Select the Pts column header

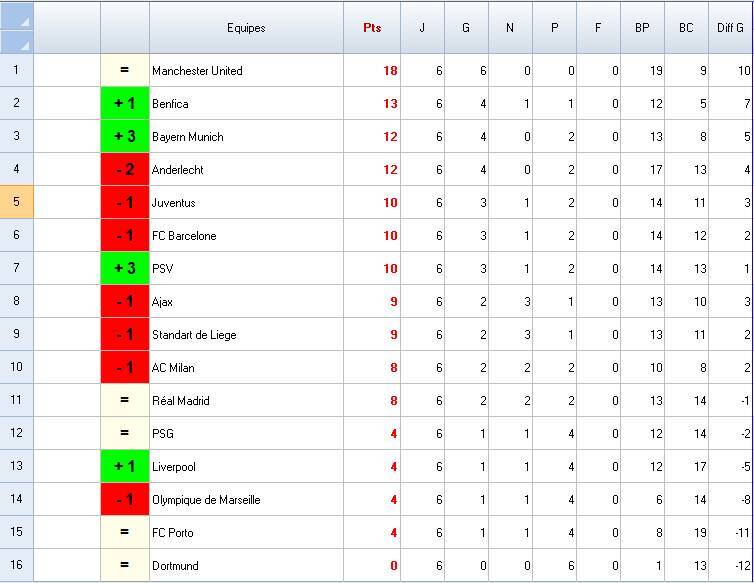coord(372,28)
